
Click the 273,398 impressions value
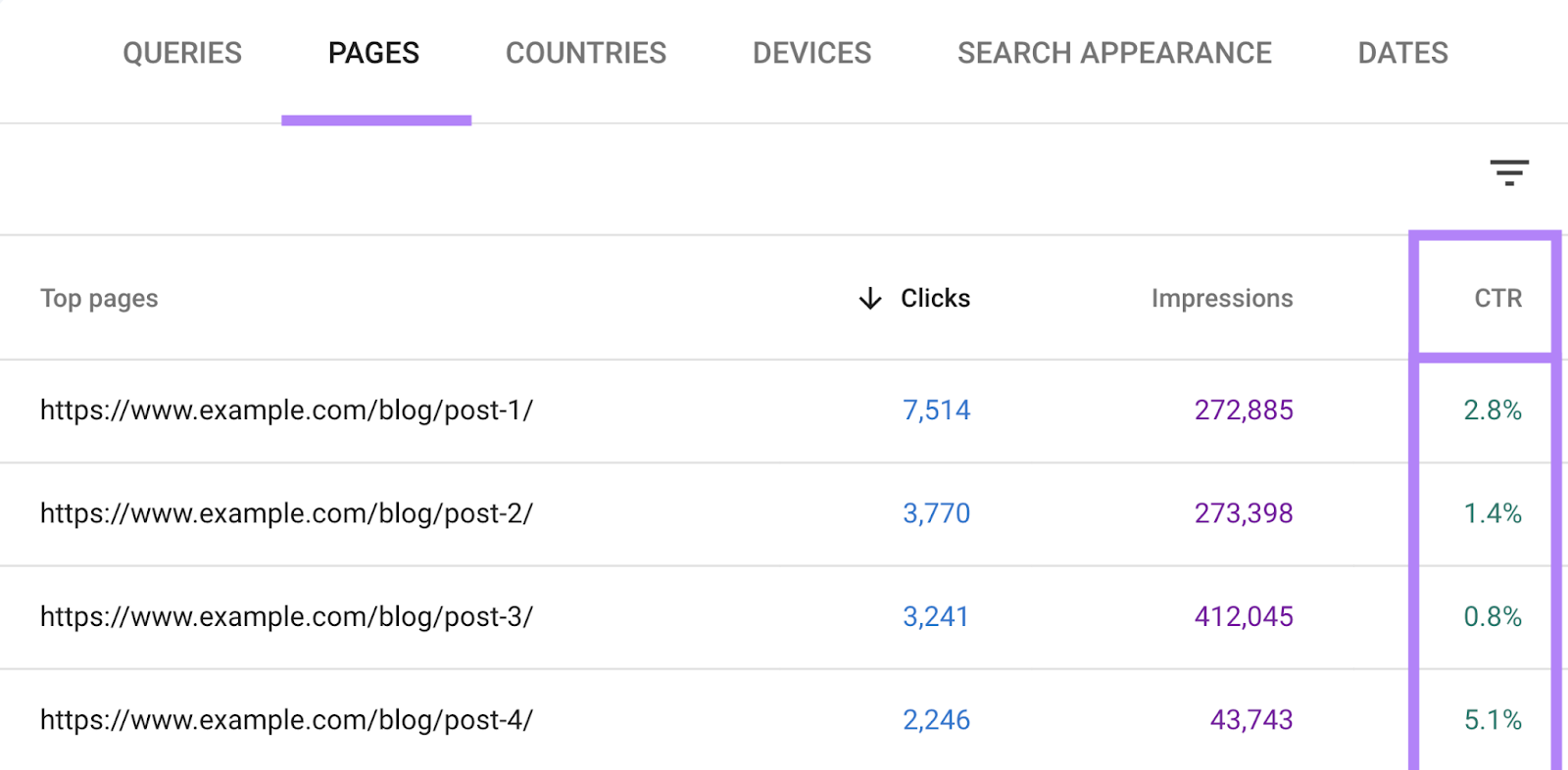pos(1243,513)
